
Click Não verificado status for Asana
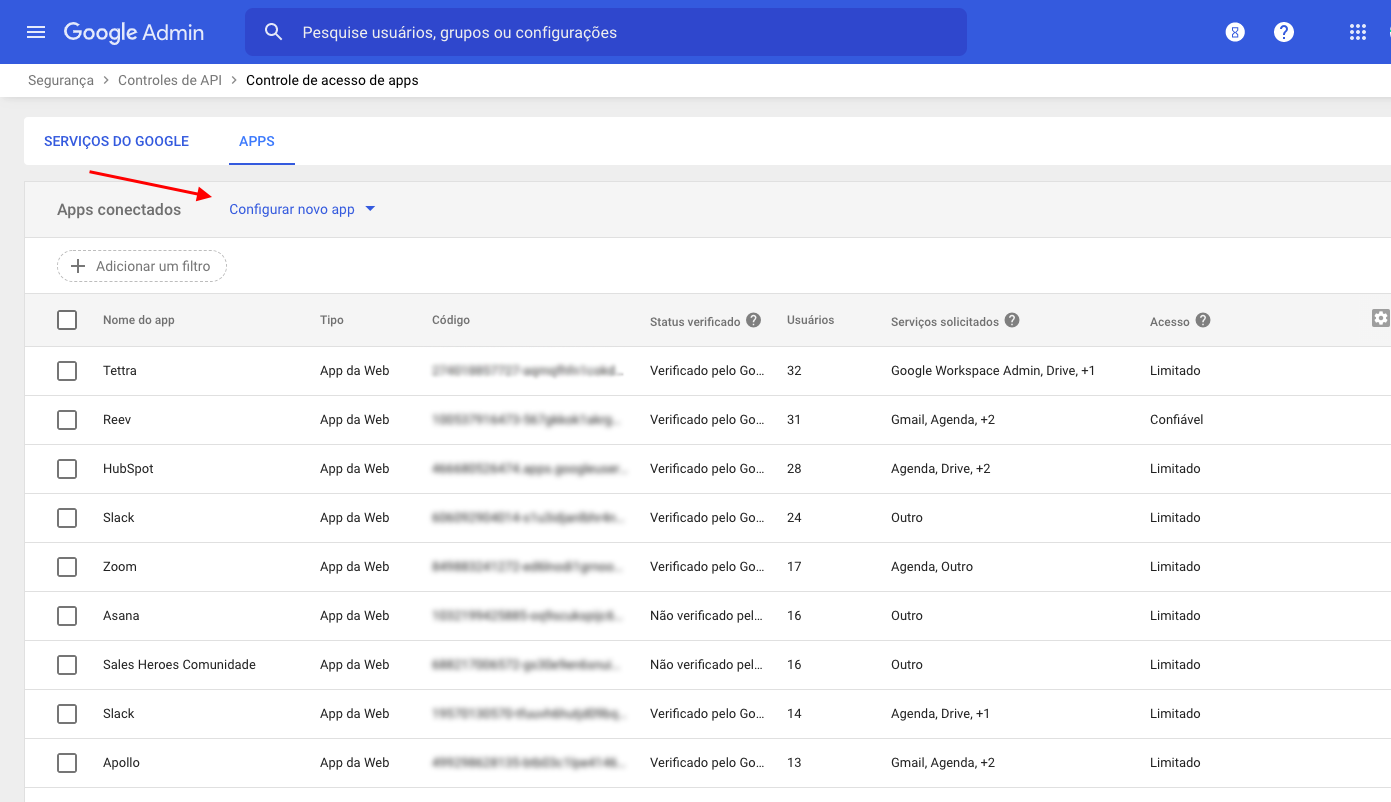coord(707,616)
